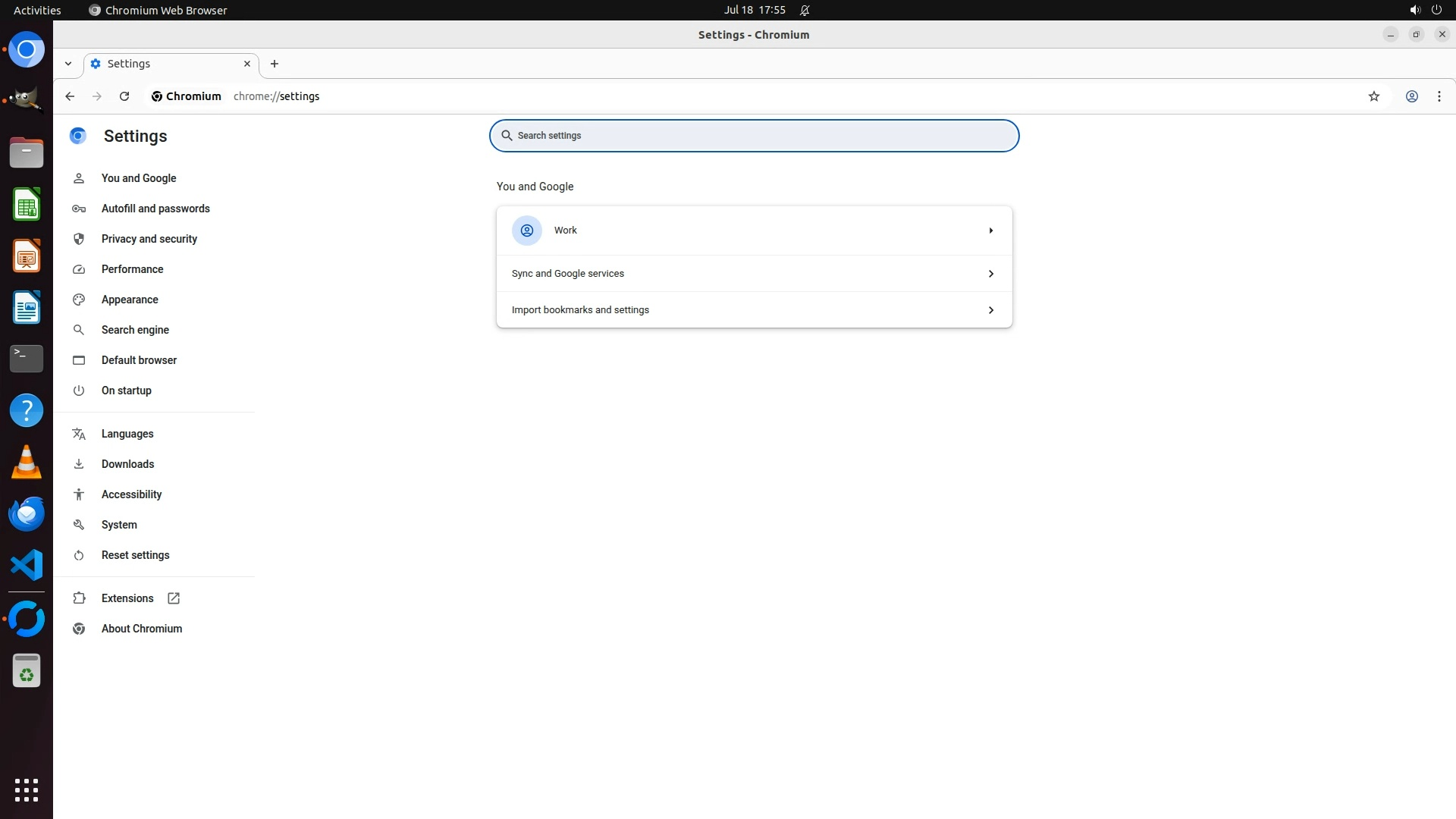1456x819 pixels.
Task: Open the Downloads settings section
Action: tap(127, 464)
